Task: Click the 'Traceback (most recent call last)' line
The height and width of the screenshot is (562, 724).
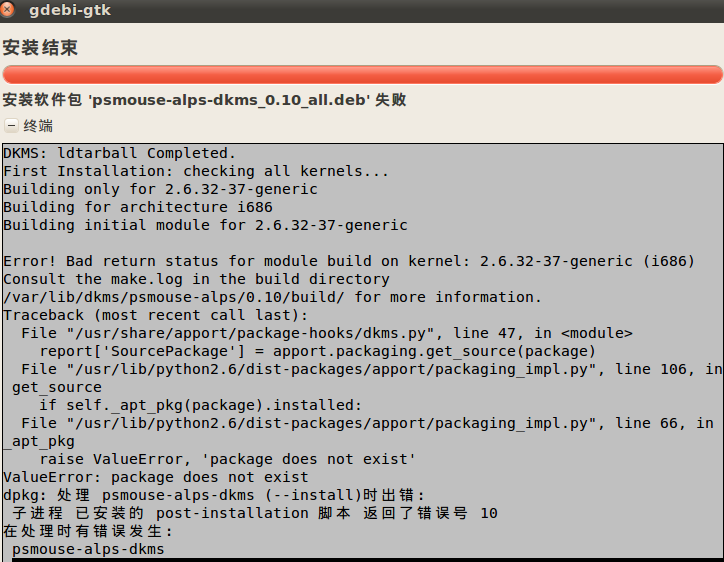Action: [x=155, y=315]
